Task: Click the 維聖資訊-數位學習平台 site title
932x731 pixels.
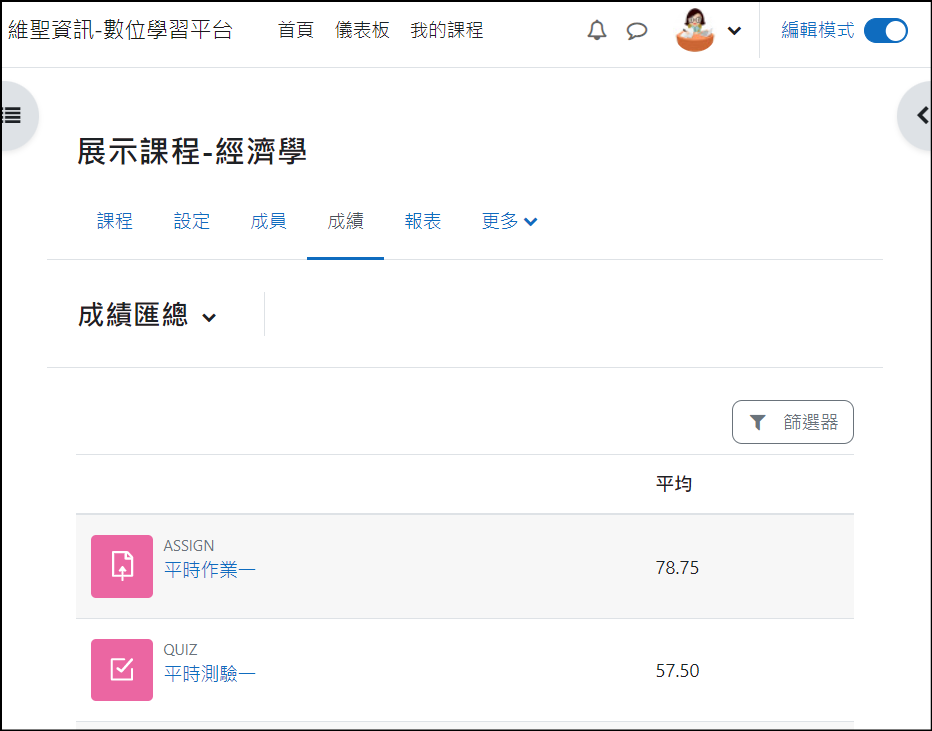Action: click(120, 31)
